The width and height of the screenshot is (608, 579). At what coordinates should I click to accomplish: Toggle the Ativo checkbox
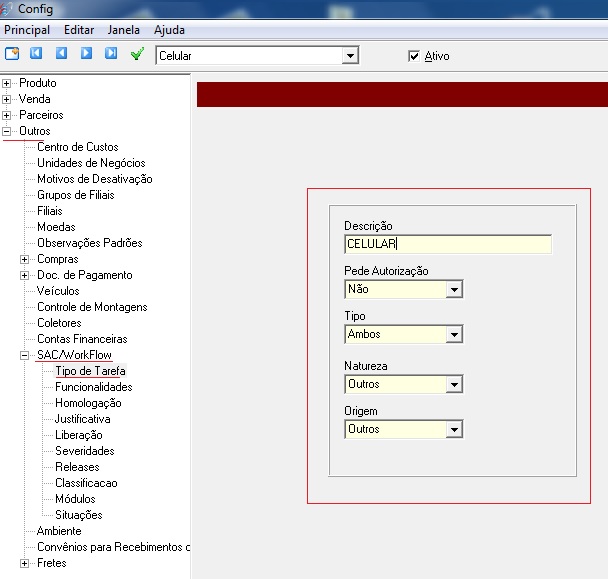click(x=414, y=56)
